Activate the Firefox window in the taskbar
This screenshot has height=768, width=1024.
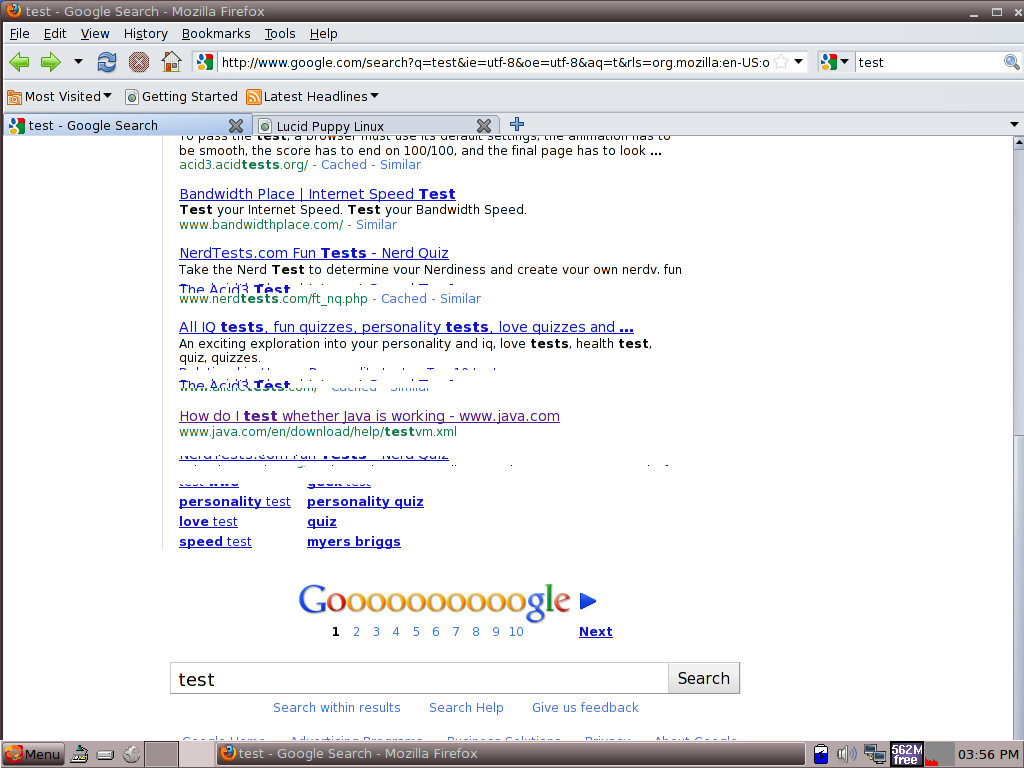pos(509,754)
